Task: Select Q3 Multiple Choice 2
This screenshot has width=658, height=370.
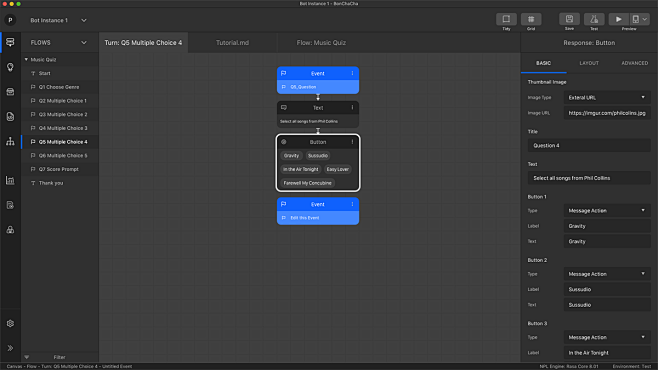Action: (x=60, y=115)
